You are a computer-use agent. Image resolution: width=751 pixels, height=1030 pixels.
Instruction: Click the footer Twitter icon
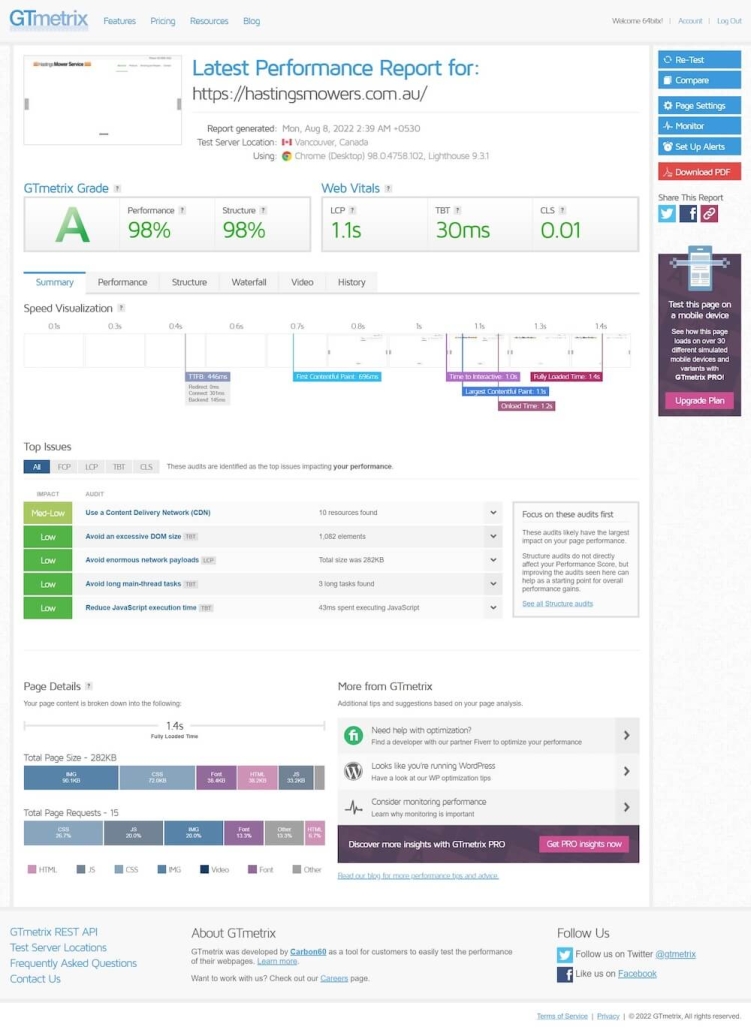(564, 954)
